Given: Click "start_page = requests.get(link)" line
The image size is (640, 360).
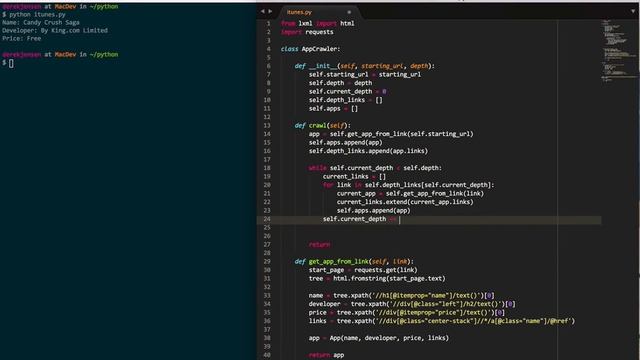Looking at the screenshot, I should (363, 270).
